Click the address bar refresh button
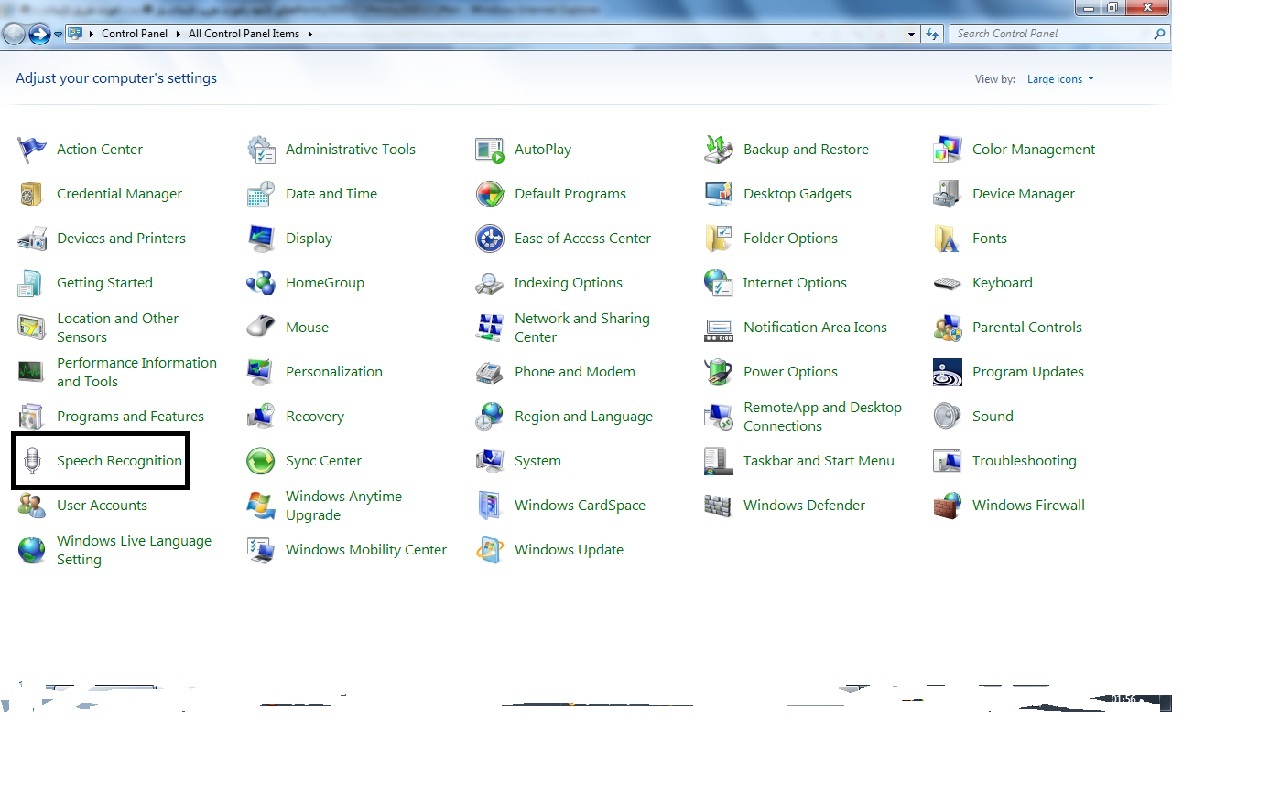1280x800 pixels. 932,34
